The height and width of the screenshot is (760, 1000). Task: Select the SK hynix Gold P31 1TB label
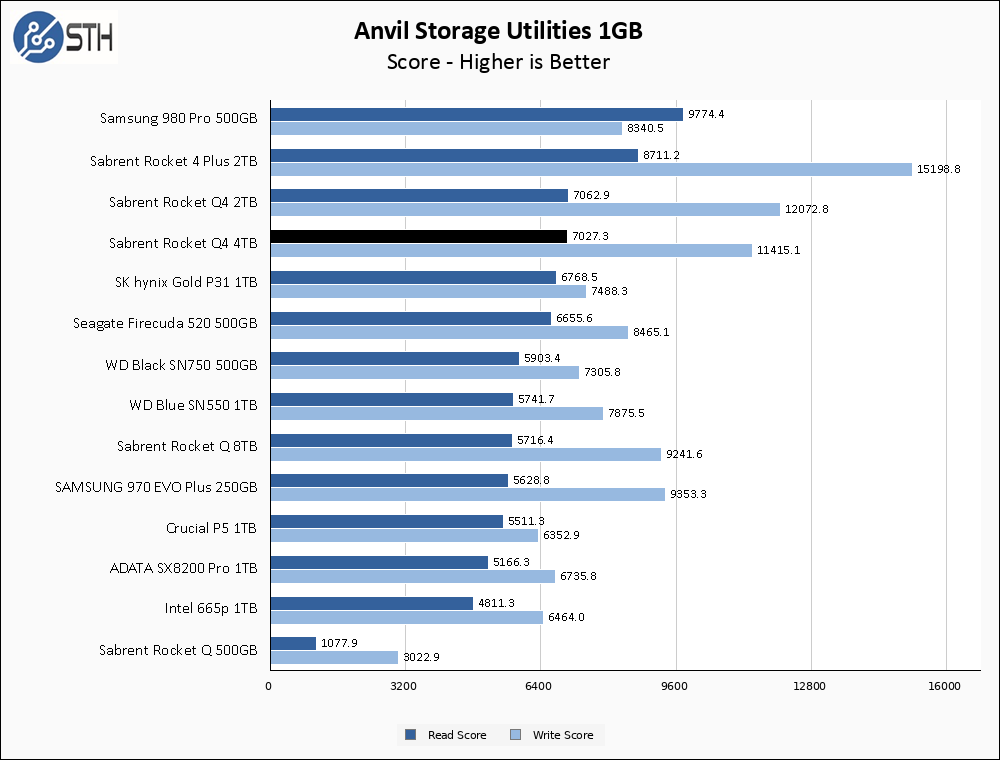pyautogui.click(x=186, y=282)
